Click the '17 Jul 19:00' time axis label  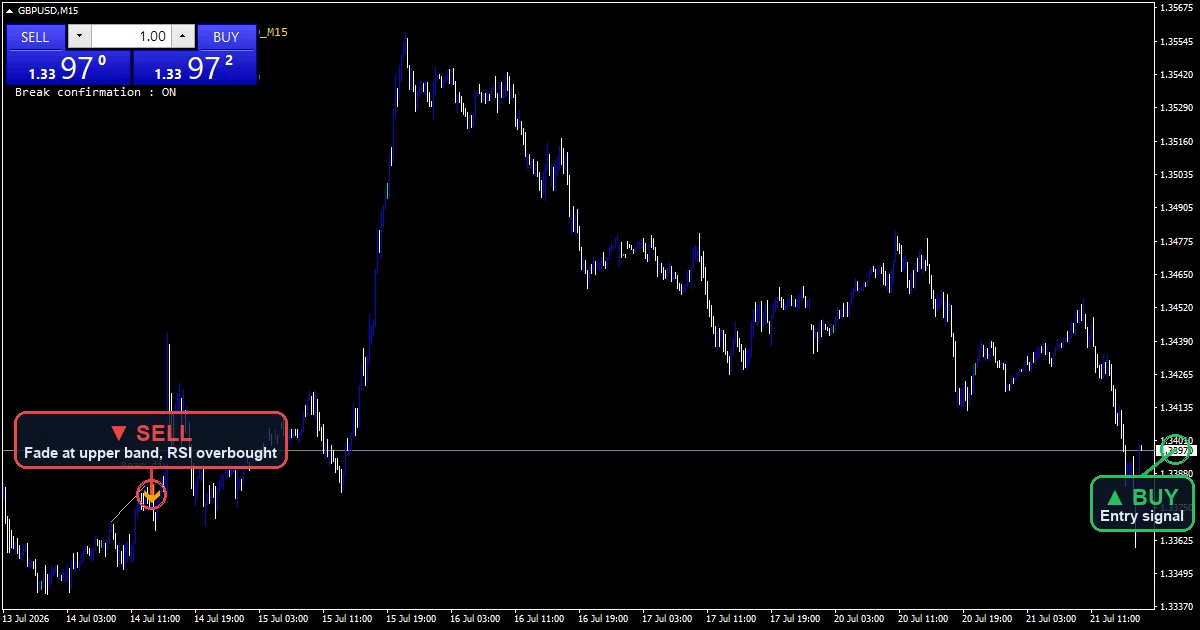[x=796, y=619]
